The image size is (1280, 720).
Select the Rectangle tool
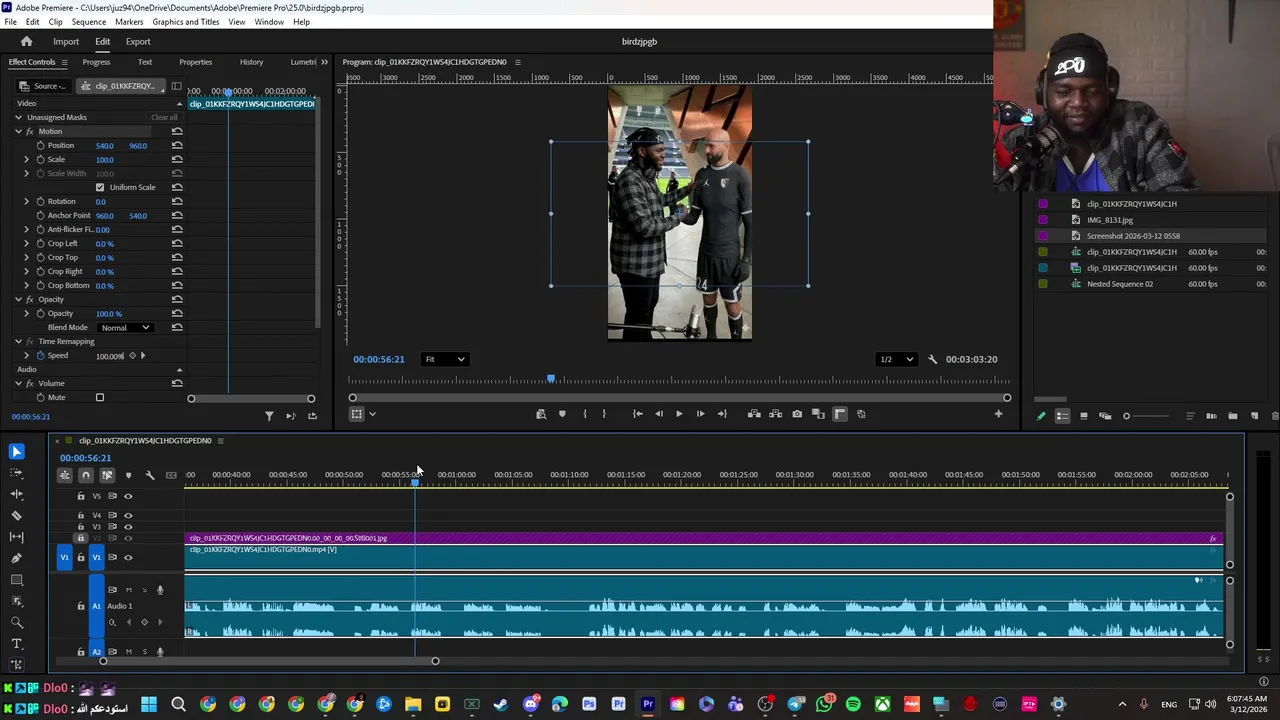[16, 580]
